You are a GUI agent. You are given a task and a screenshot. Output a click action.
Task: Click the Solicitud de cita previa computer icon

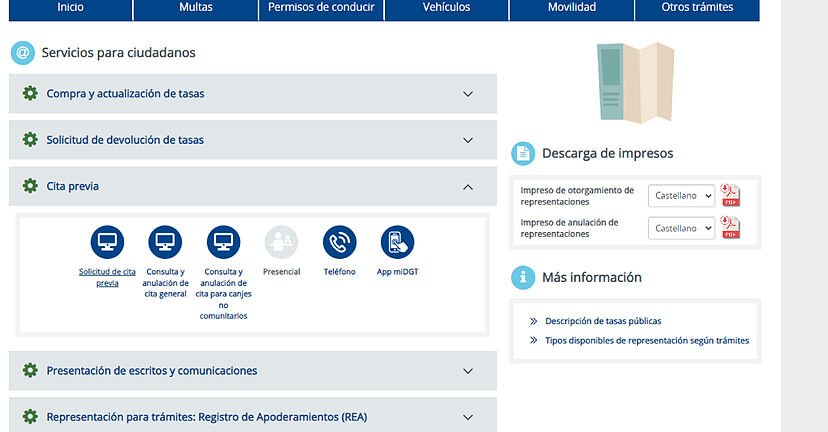107,242
